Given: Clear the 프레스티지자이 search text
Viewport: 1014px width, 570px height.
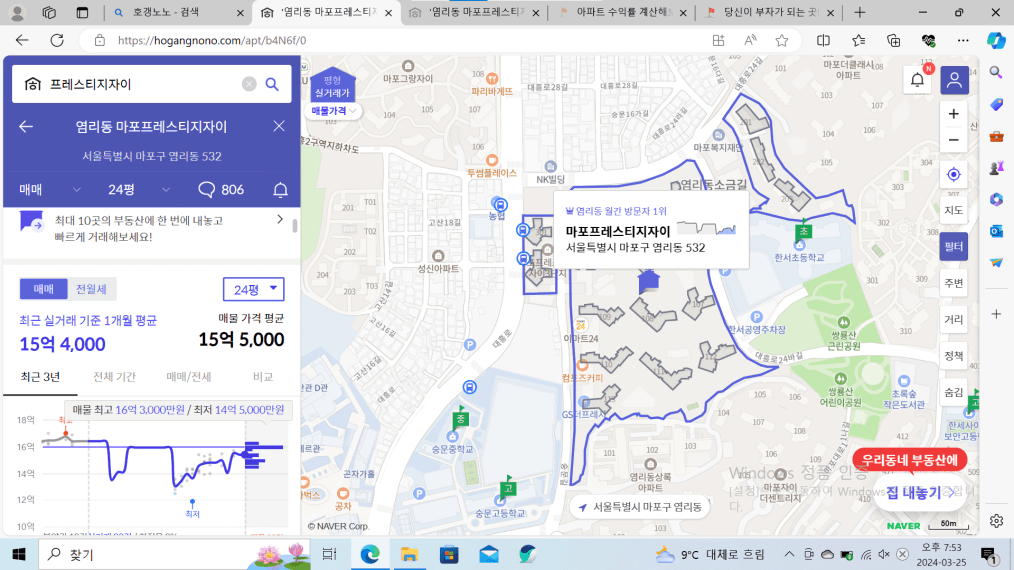Looking at the screenshot, I should [249, 84].
